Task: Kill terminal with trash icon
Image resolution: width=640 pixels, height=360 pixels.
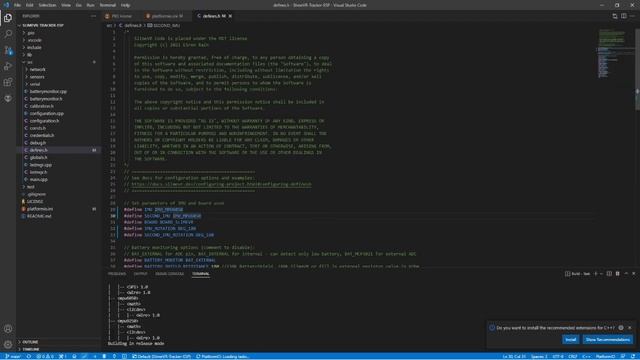Action: (x=618, y=273)
